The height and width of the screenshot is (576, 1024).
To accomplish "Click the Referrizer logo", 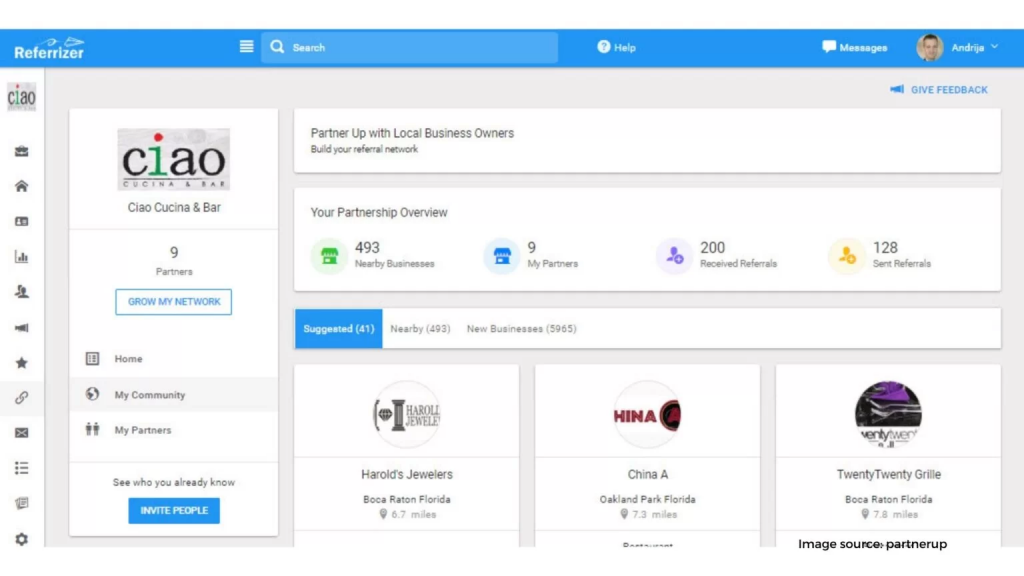I will [49, 48].
